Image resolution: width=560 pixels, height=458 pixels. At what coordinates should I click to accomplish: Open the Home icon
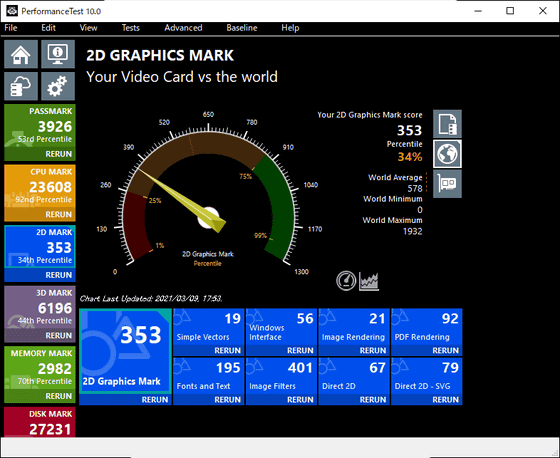(x=21, y=54)
